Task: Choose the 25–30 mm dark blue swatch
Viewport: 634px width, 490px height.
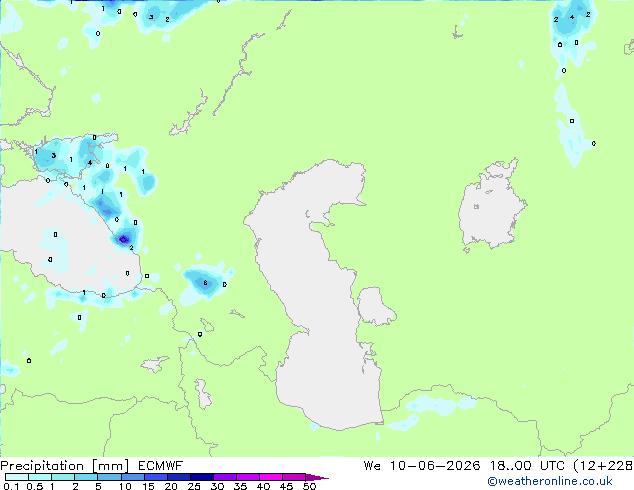Action: coord(201,477)
